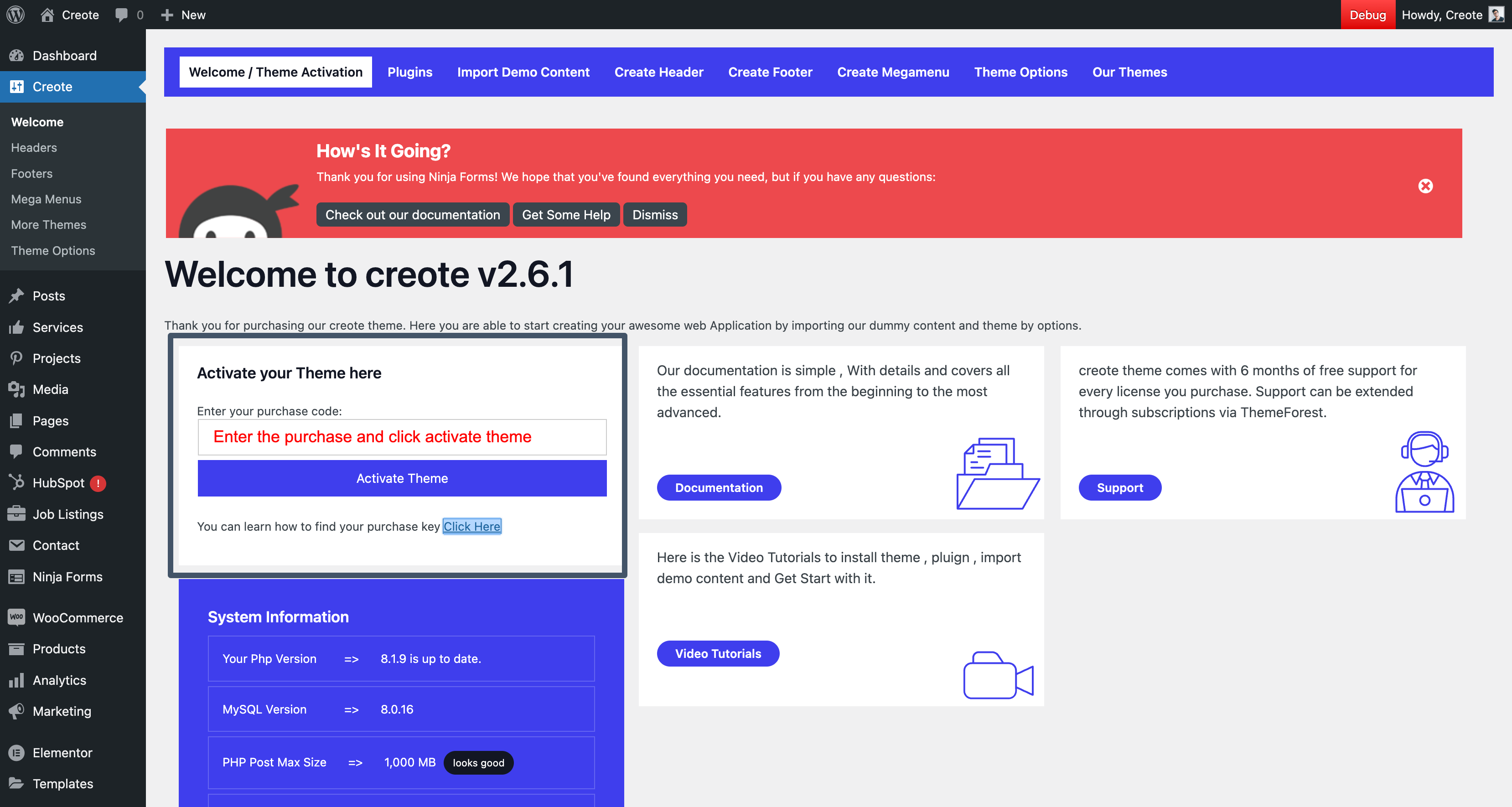
Task: Switch to the Plugins tab
Action: pyautogui.click(x=410, y=72)
